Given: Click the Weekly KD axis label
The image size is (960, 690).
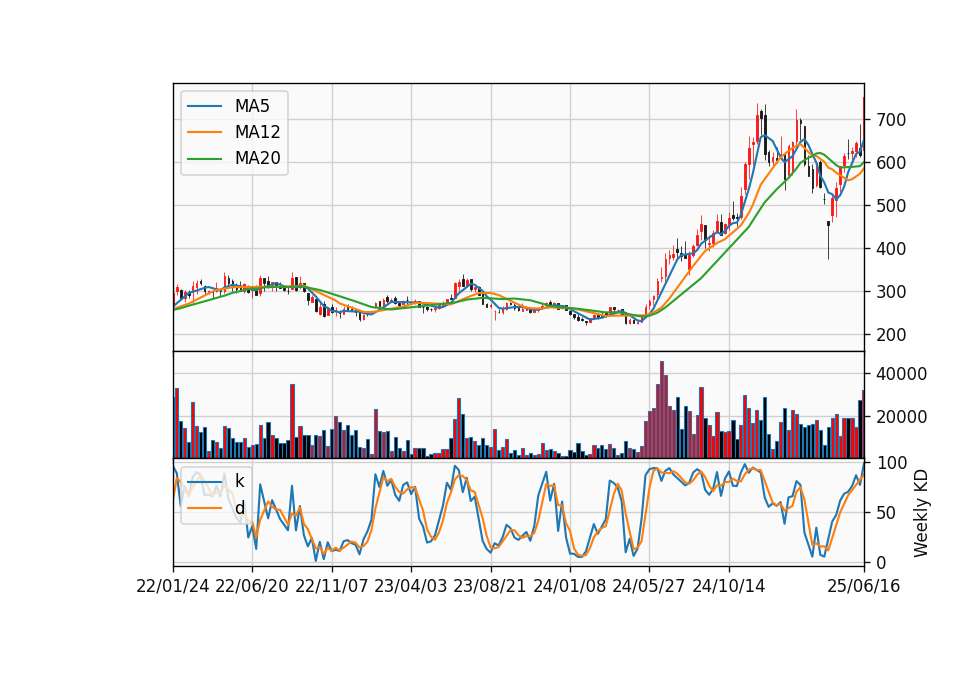Looking at the screenshot, I should [921, 513].
